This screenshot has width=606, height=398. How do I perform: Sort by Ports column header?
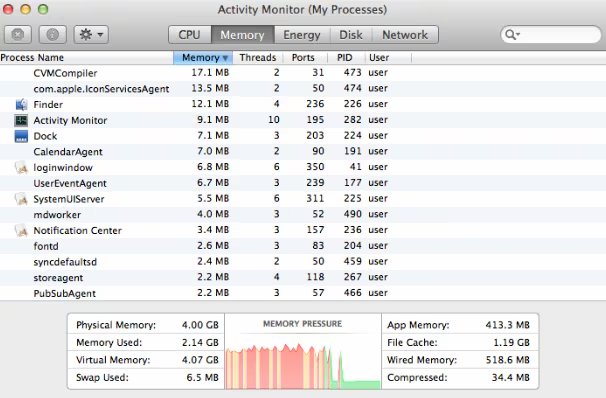305,58
